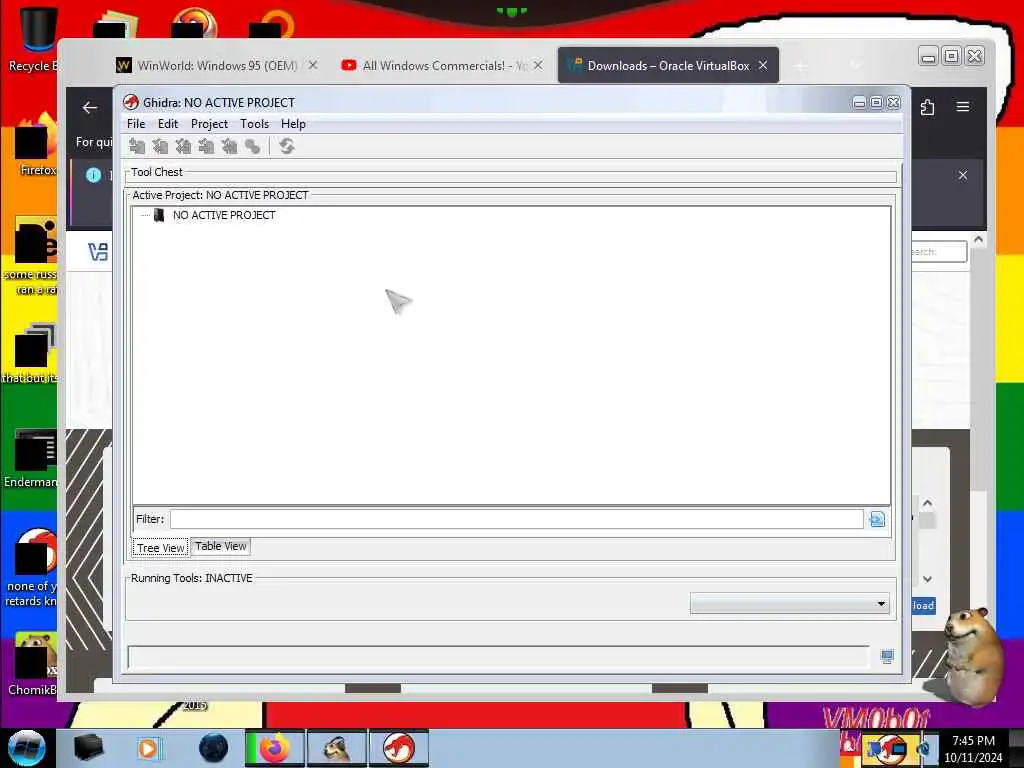Click the inner webpage scroll up chevron
1024x768 pixels.
pyautogui.click(x=927, y=504)
